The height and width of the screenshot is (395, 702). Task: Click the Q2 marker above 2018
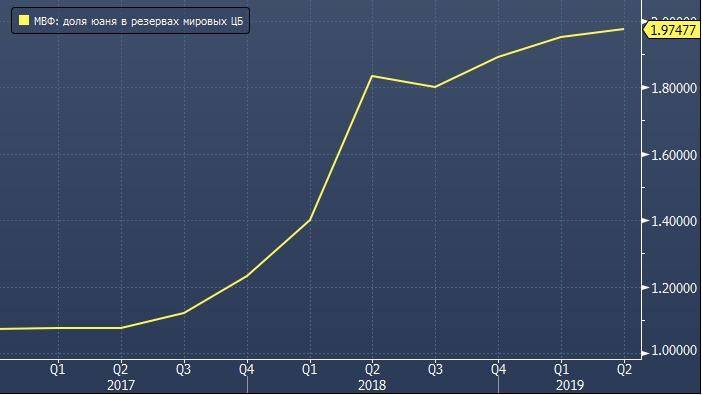pyautogui.click(x=372, y=369)
